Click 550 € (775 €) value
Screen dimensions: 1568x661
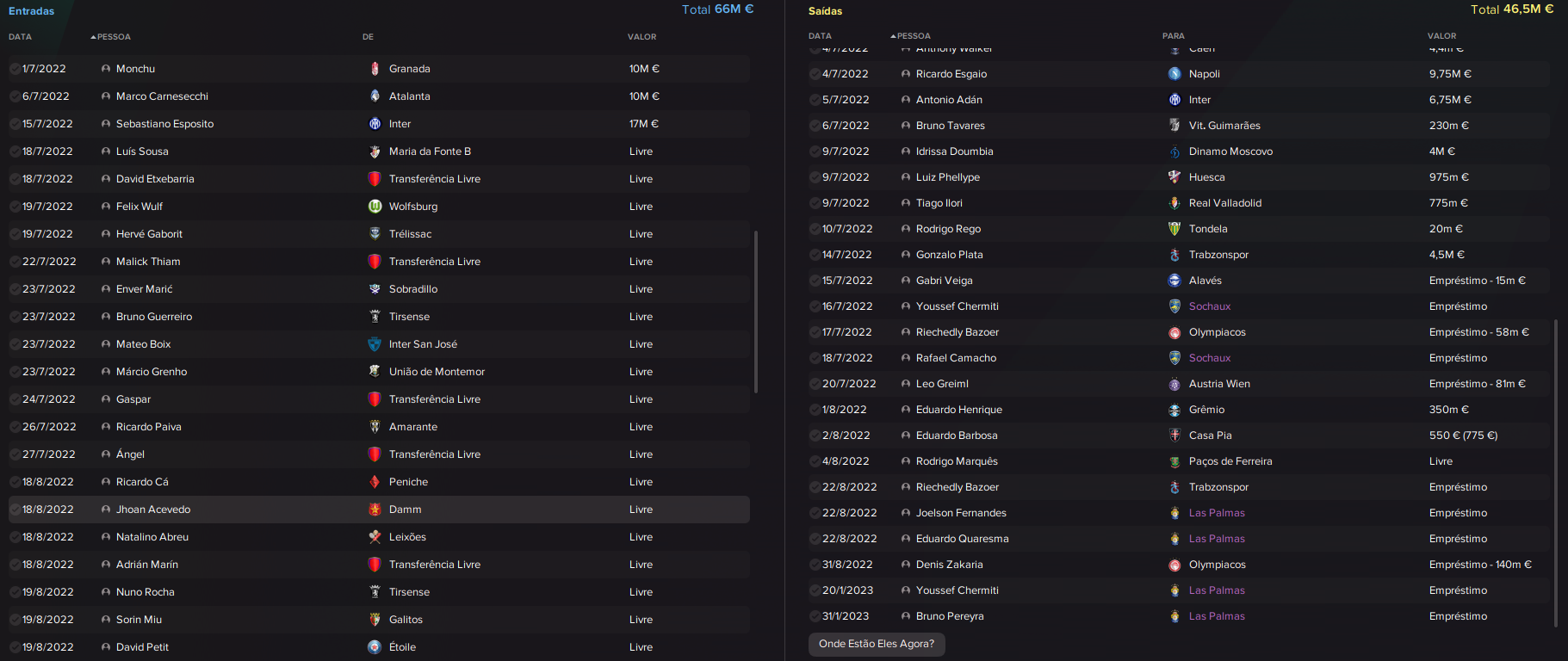click(x=1464, y=436)
